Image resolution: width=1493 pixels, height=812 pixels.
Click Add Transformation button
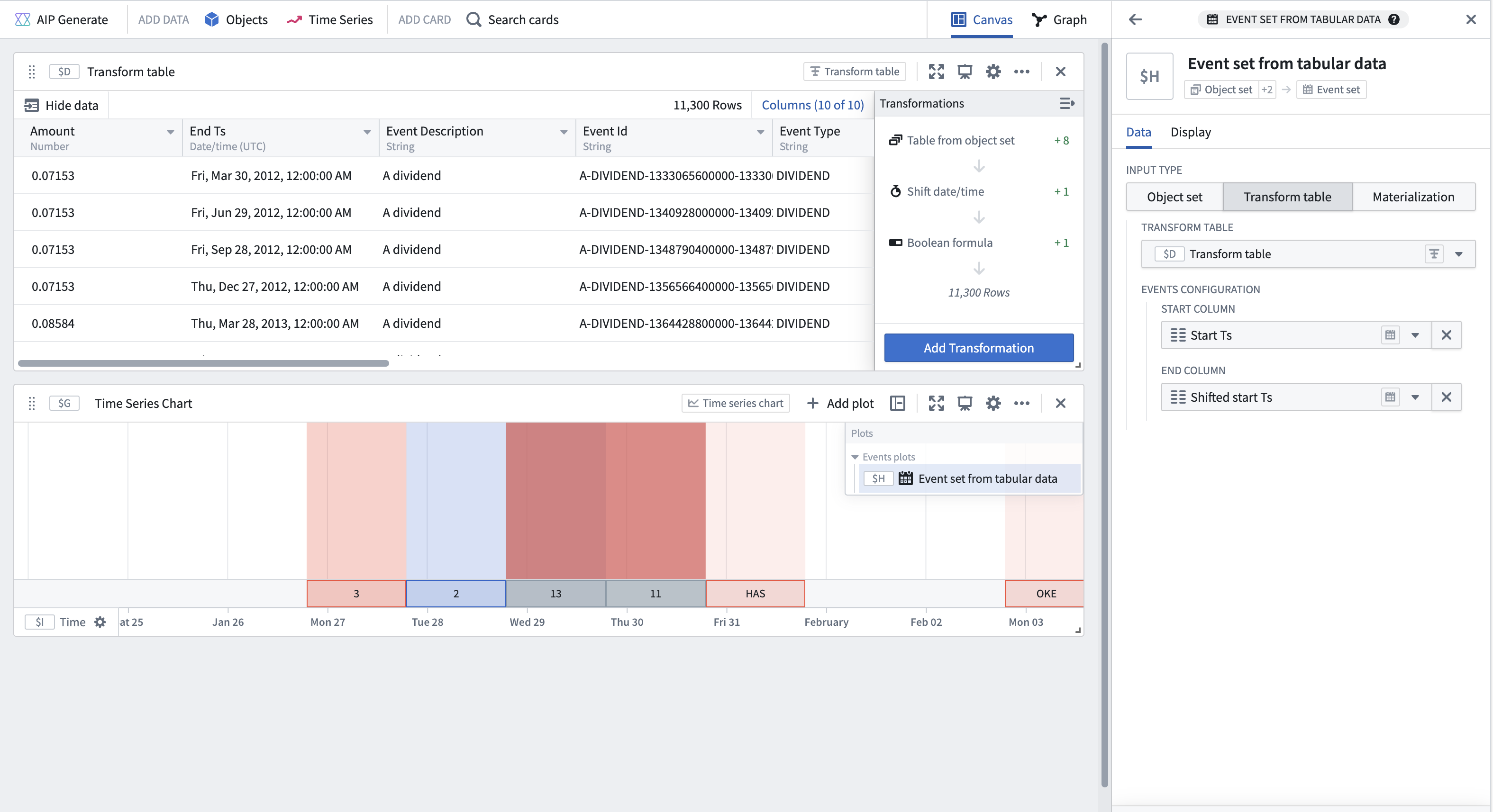click(978, 348)
